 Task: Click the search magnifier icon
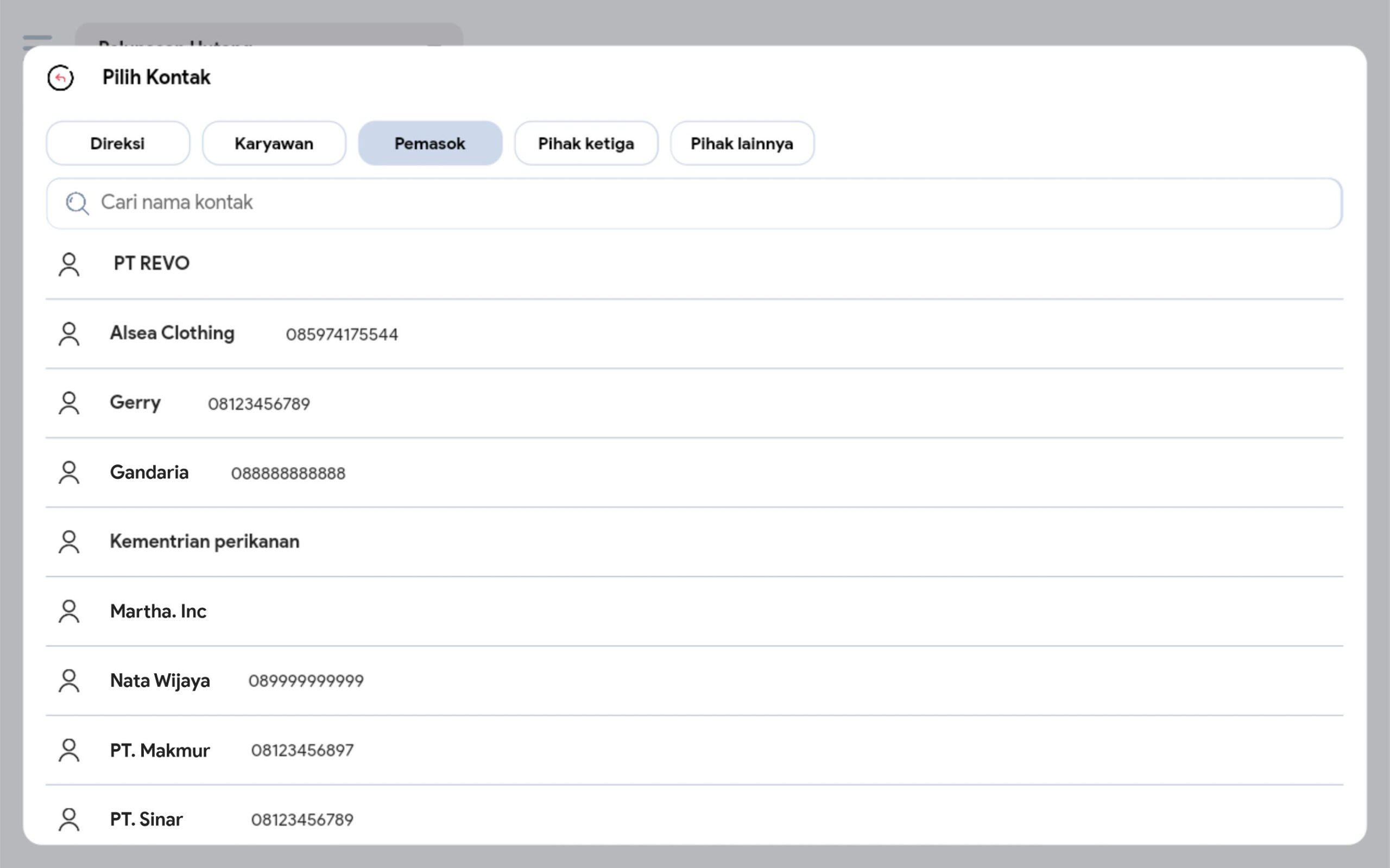click(x=77, y=203)
